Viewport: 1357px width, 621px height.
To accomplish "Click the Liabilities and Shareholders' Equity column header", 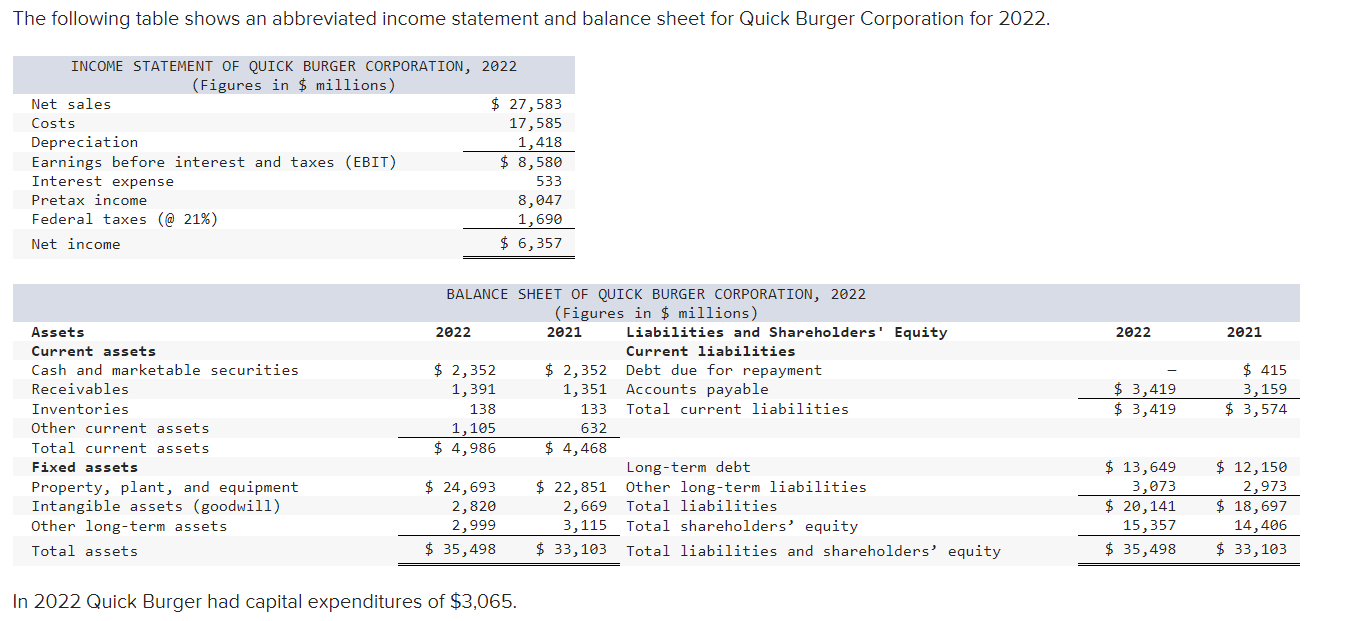I will [x=786, y=332].
